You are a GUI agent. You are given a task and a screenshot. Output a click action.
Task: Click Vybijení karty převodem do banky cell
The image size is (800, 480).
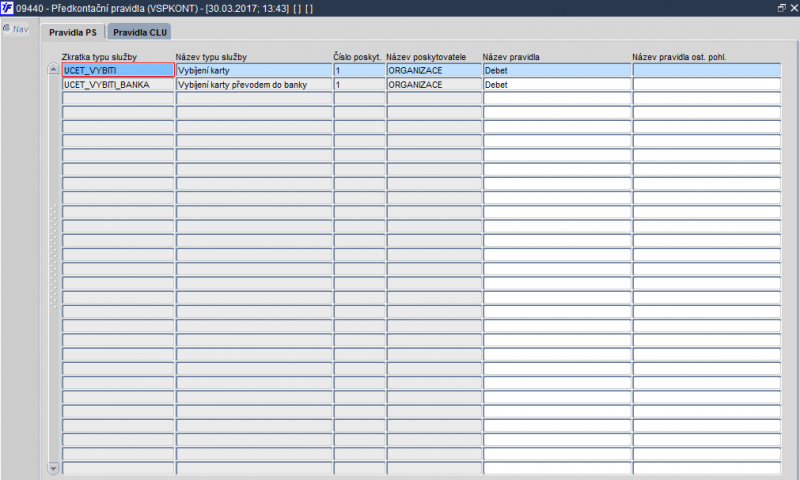[254, 85]
